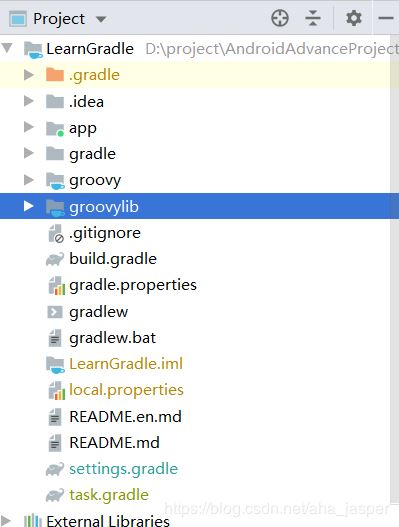This screenshot has height=527, width=399.
Task: Click the gradle folder icon
Action: [55, 154]
